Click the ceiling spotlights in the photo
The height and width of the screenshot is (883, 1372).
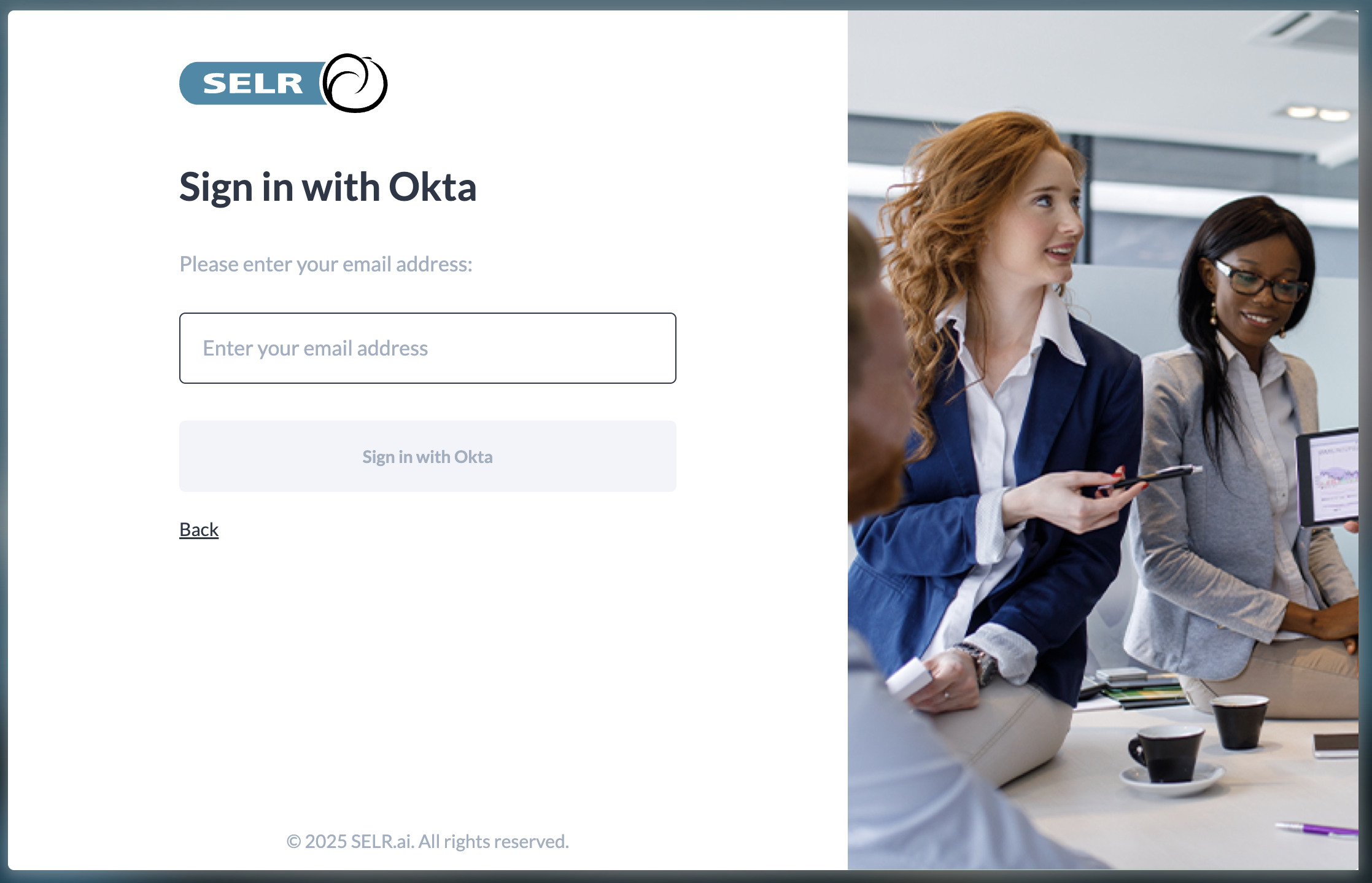(1318, 113)
